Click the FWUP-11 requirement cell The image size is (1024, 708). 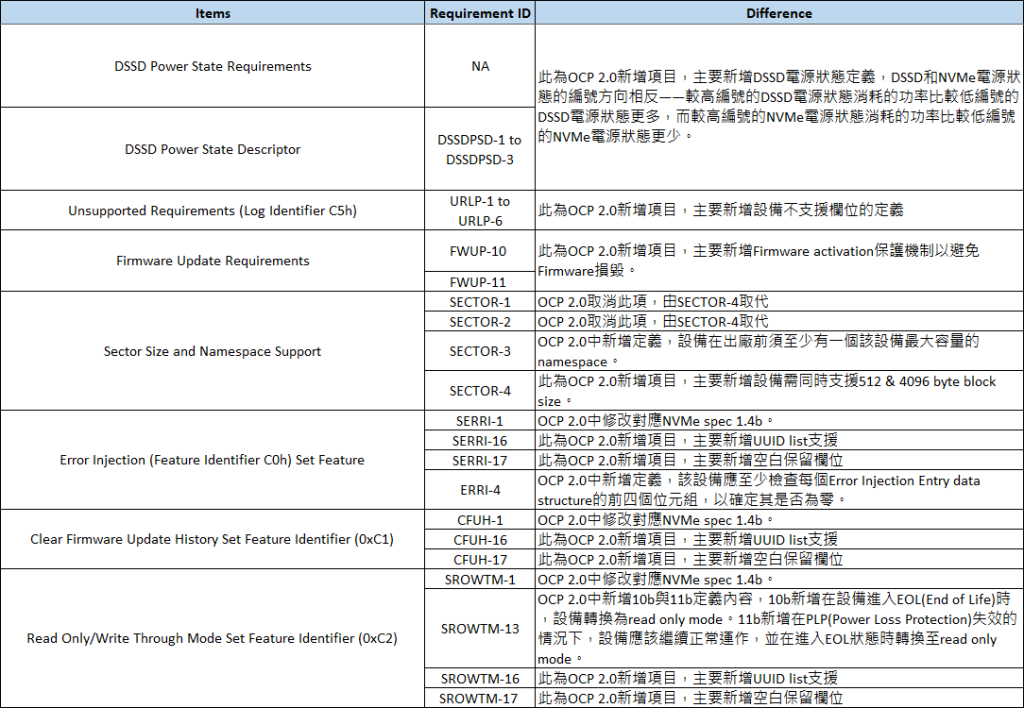(x=480, y=281)
